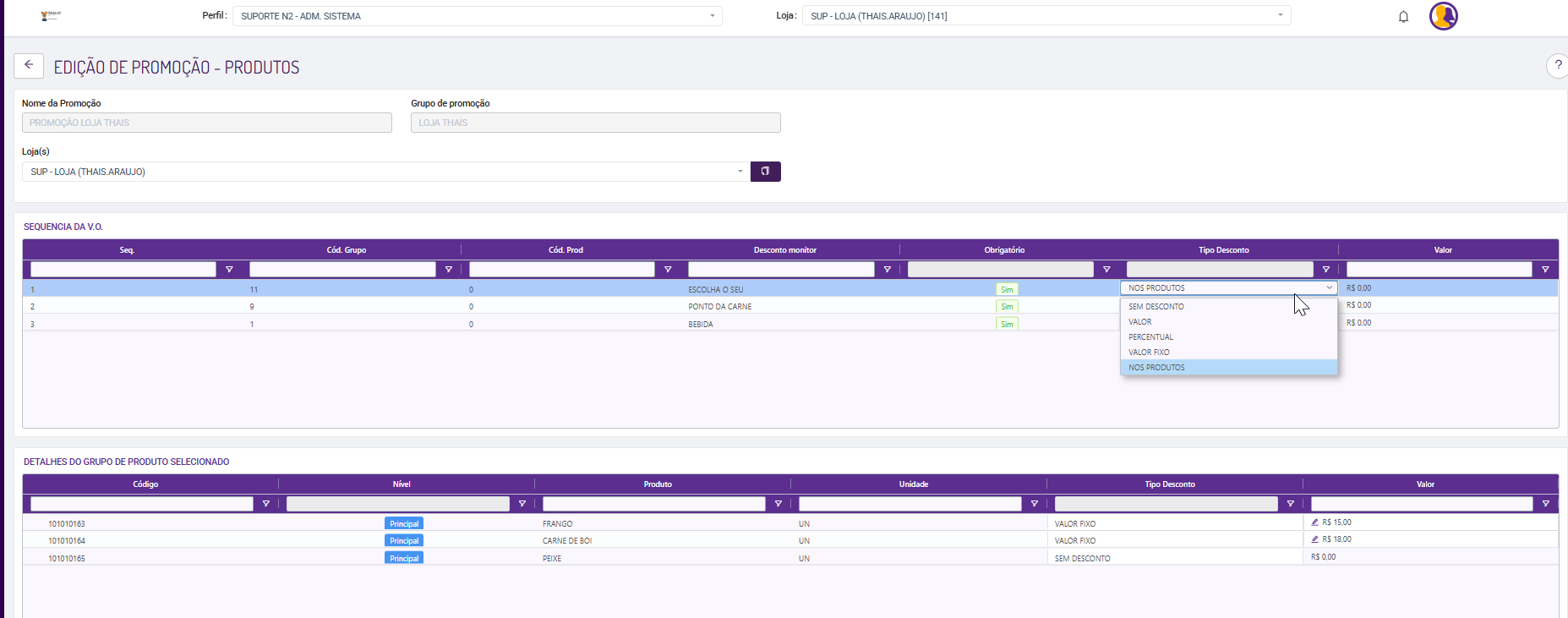Click Principal badge for CARNE DE BOI row
The image size is (1568, 618).
coord(404,541)
